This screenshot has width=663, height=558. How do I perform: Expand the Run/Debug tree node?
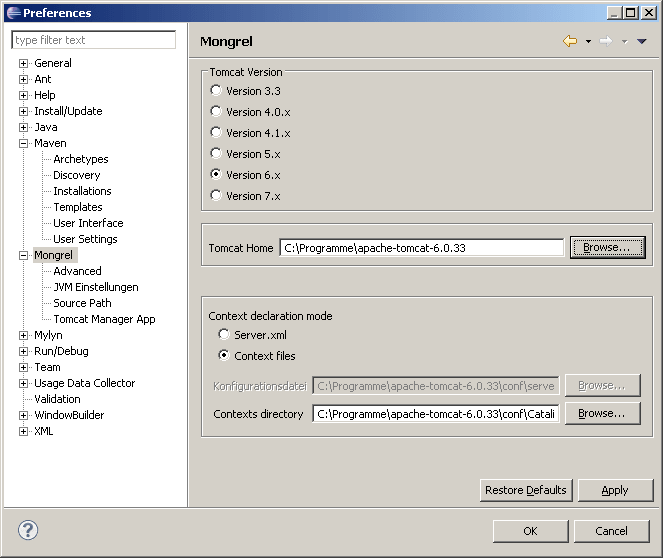[x=24, y=352]
